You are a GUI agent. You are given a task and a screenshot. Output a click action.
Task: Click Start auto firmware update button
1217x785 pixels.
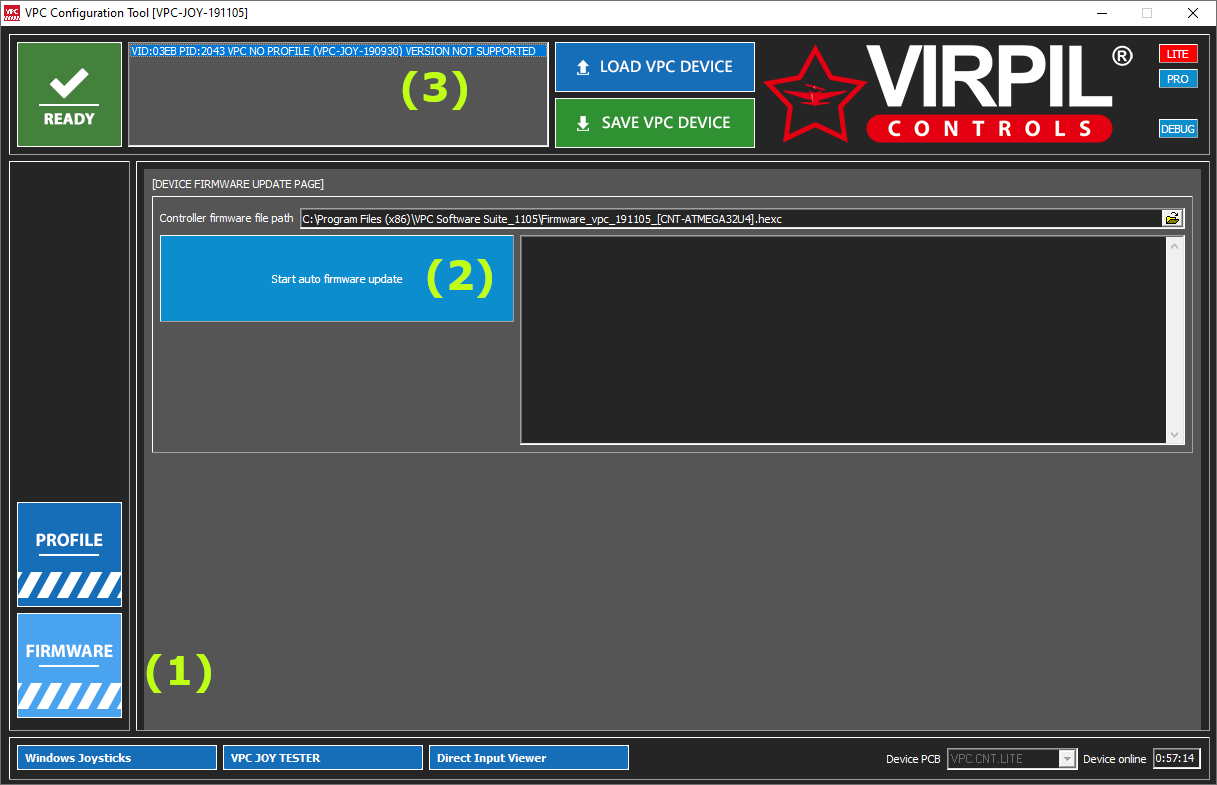[x=337, y=279]
